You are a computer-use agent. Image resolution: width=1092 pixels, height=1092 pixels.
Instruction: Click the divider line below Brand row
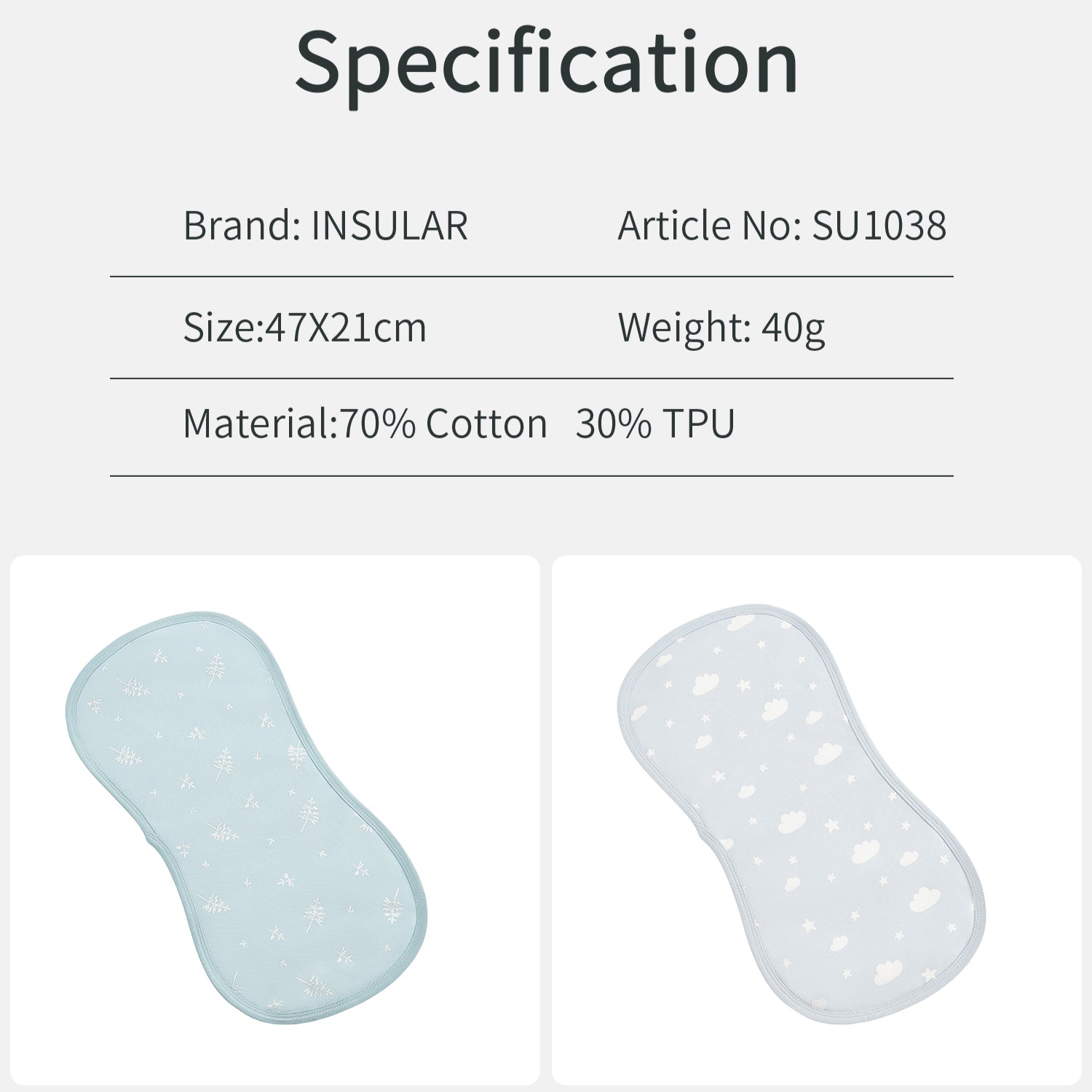[x=531, y=277]
